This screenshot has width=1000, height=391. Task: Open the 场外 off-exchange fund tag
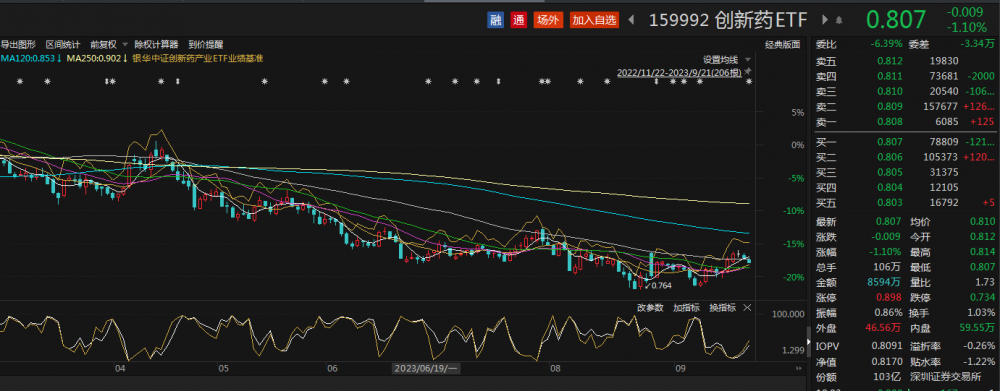548,20
